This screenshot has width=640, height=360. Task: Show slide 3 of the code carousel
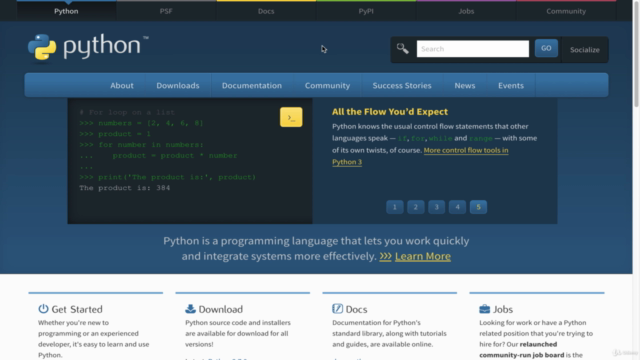[436, 207]
